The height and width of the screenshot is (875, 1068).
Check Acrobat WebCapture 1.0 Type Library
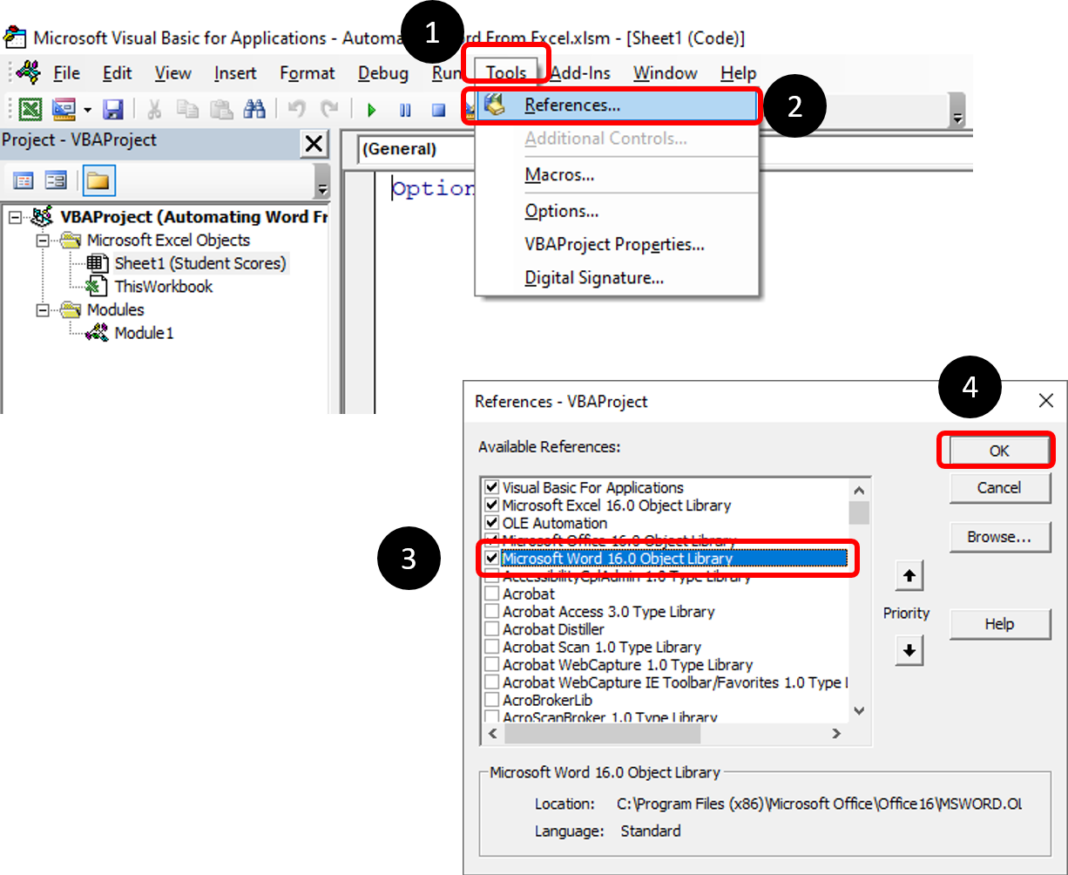tap(492, 665)
